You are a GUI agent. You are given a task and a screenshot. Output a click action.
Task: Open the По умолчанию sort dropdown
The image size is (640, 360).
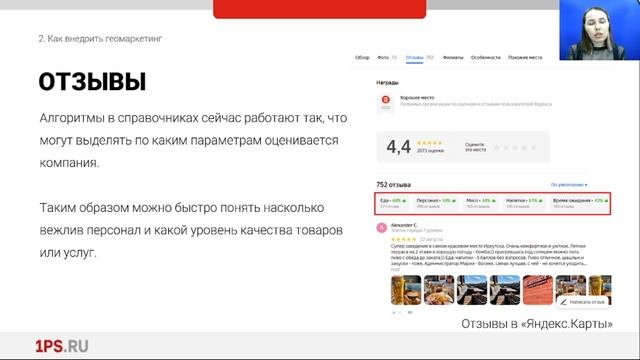(x=569, y=185)
